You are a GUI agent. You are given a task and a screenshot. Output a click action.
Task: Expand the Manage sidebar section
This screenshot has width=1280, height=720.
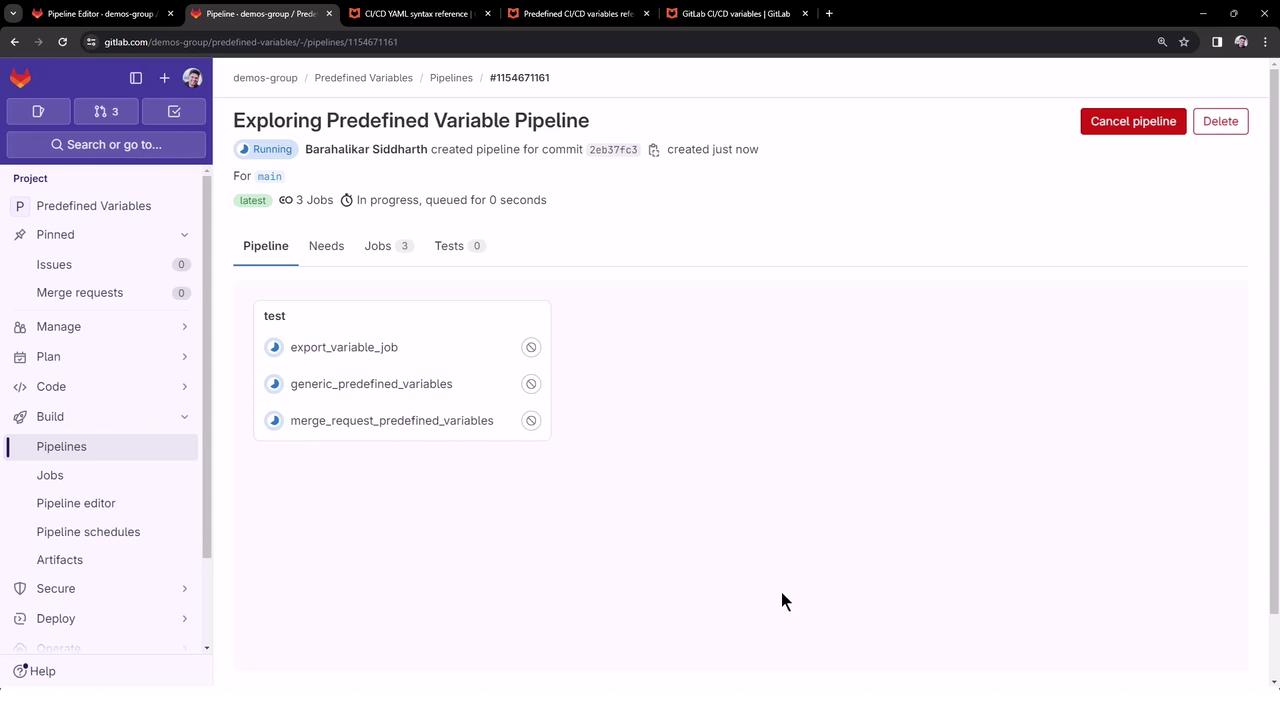click(x=102, y=327)
